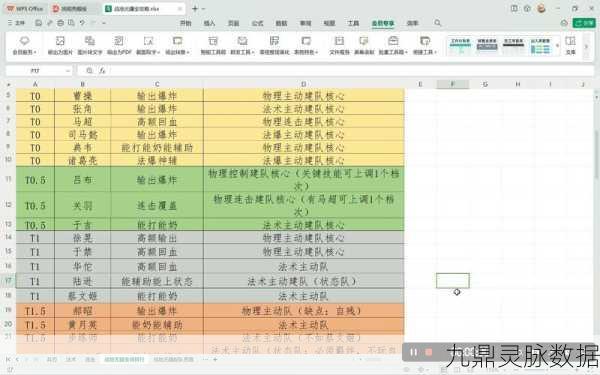Choose the fourth colored table template thumbnail
Image resolution: width=600 pixels, height=375 pixels.
pos(540,46)
